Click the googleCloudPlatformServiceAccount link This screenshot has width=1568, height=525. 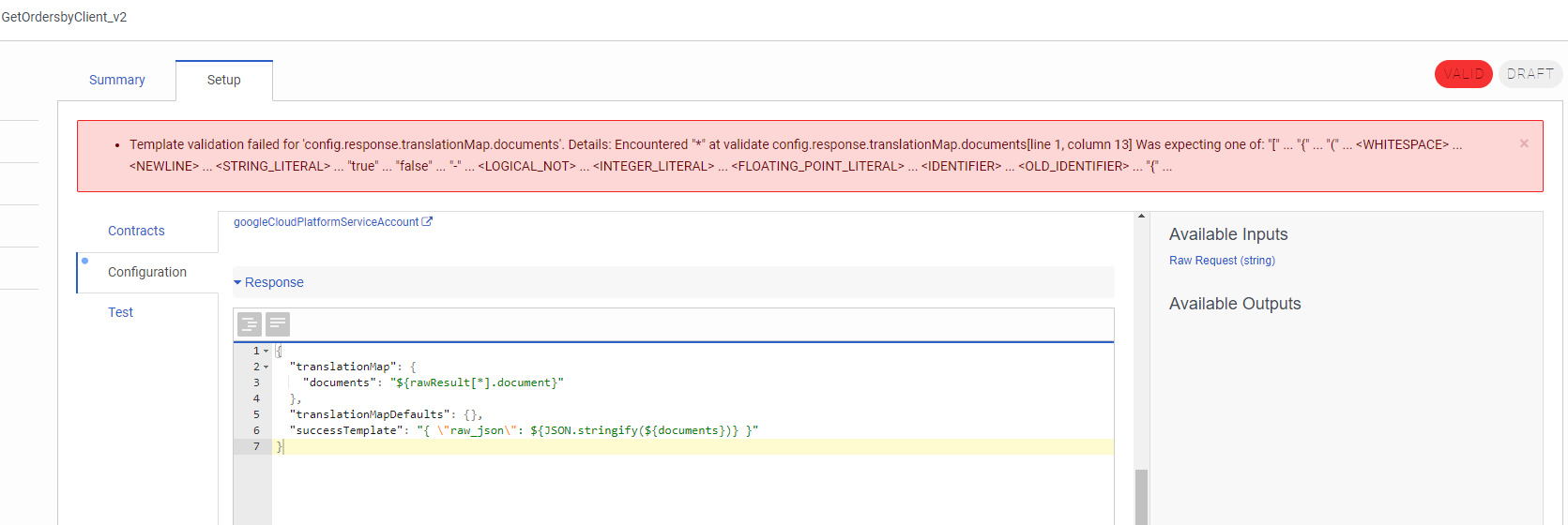tap(326, 222)
